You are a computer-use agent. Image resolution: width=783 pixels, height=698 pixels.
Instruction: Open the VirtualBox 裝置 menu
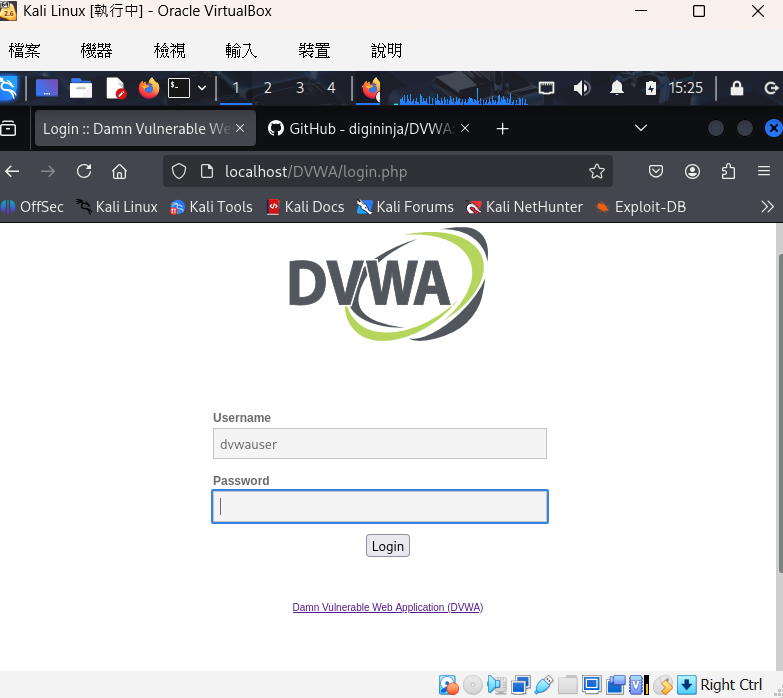tap(314, 50)
